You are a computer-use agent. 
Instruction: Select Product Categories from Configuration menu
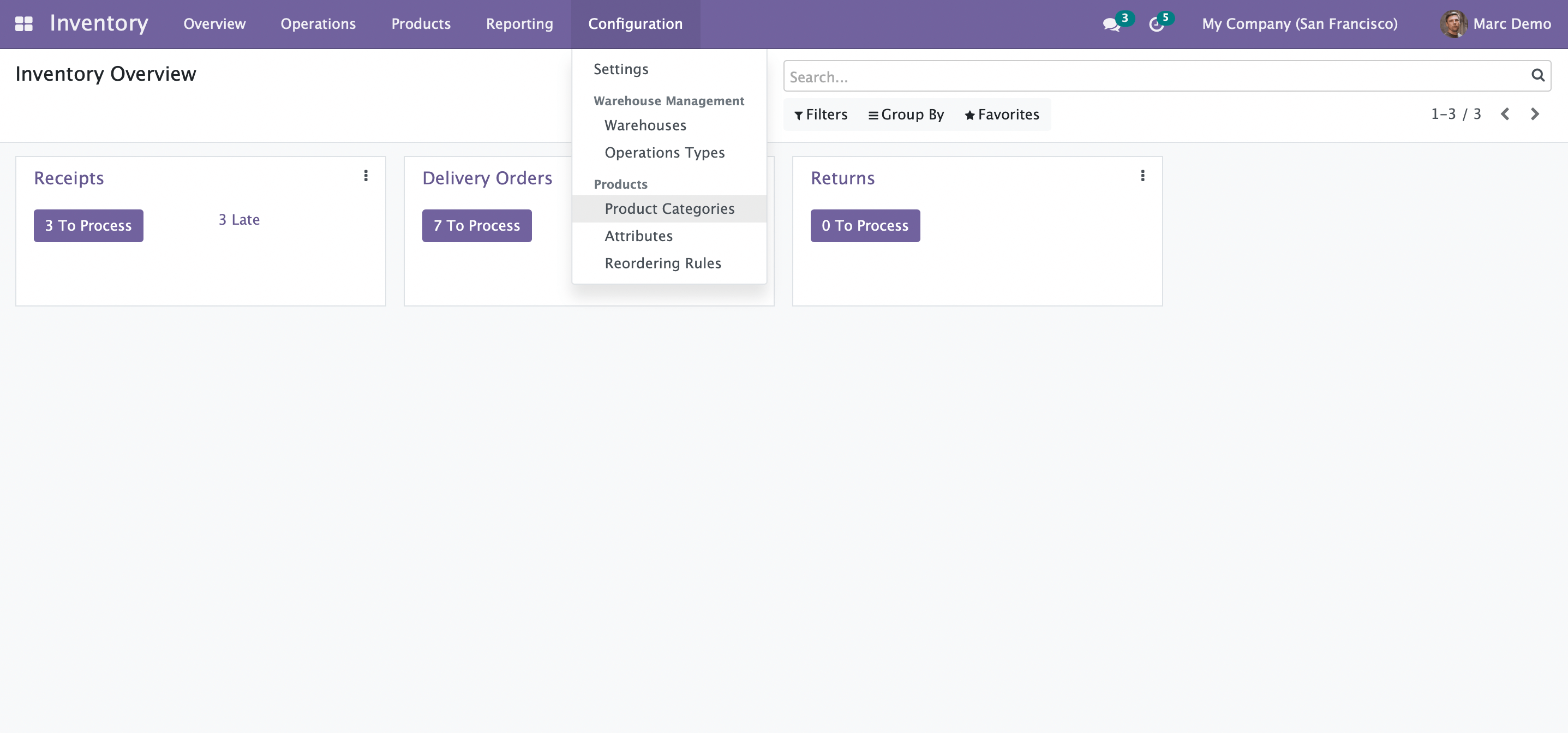coord(669,209)
